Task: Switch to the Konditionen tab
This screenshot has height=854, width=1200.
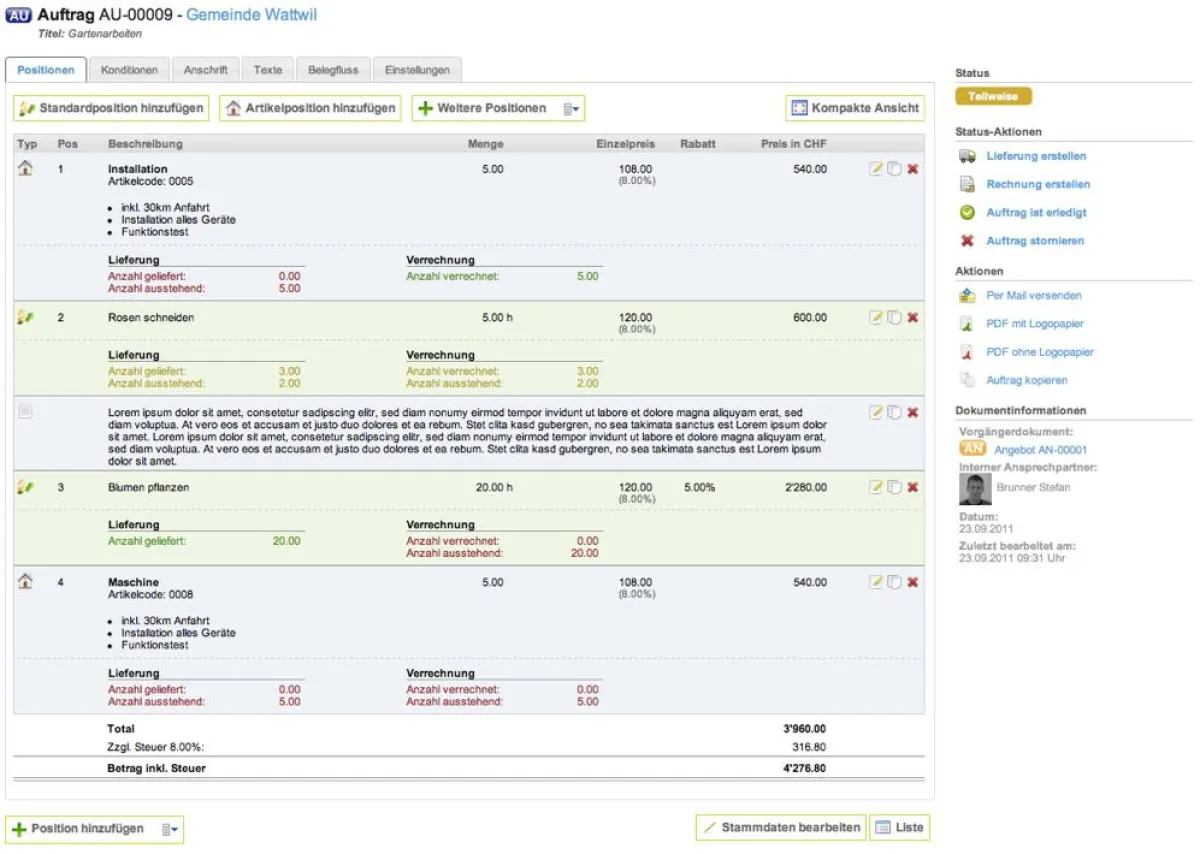Action: 129,70
